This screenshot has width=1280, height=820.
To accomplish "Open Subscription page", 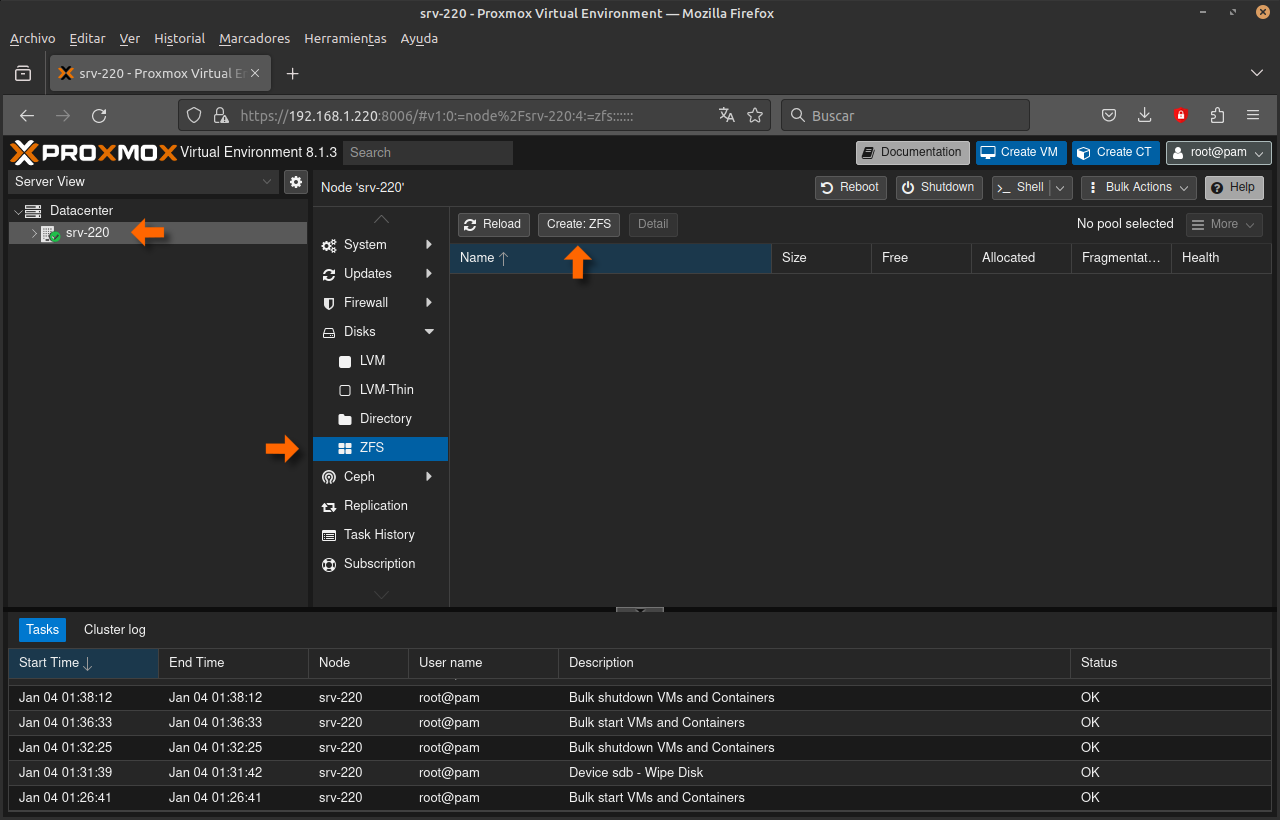I will [x=380, y=564].
